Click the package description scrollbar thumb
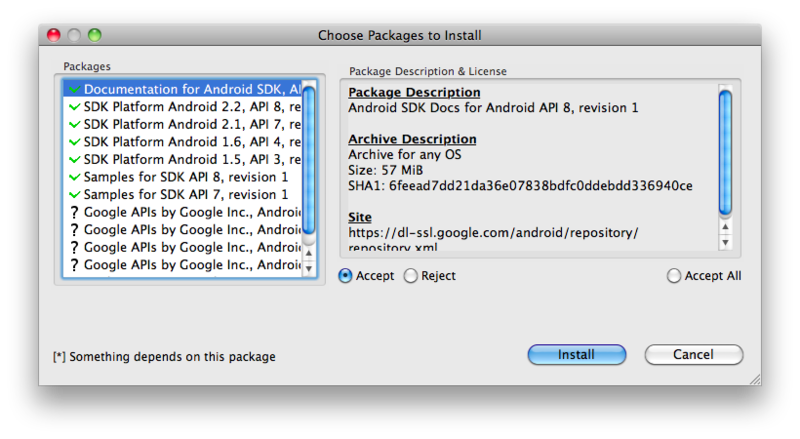Viewport: 800px width, 439px height. 725,152
